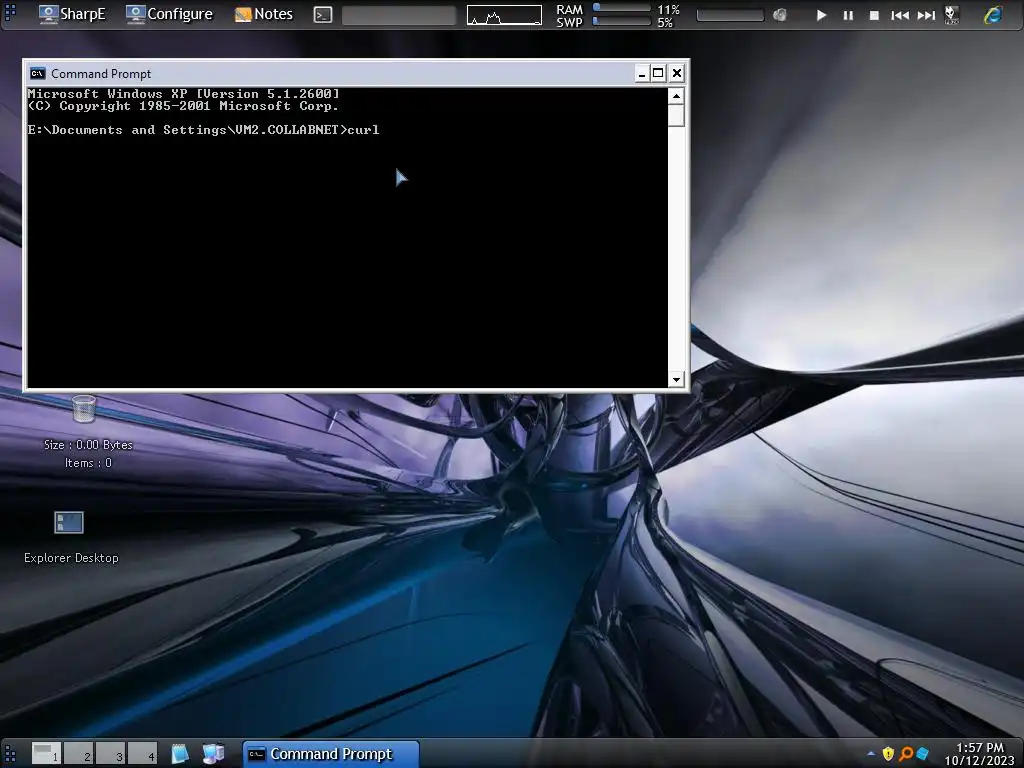This screenshot has width=1024, height=768.
Task: Switch to virtual desktop 2
Action: 78,753
